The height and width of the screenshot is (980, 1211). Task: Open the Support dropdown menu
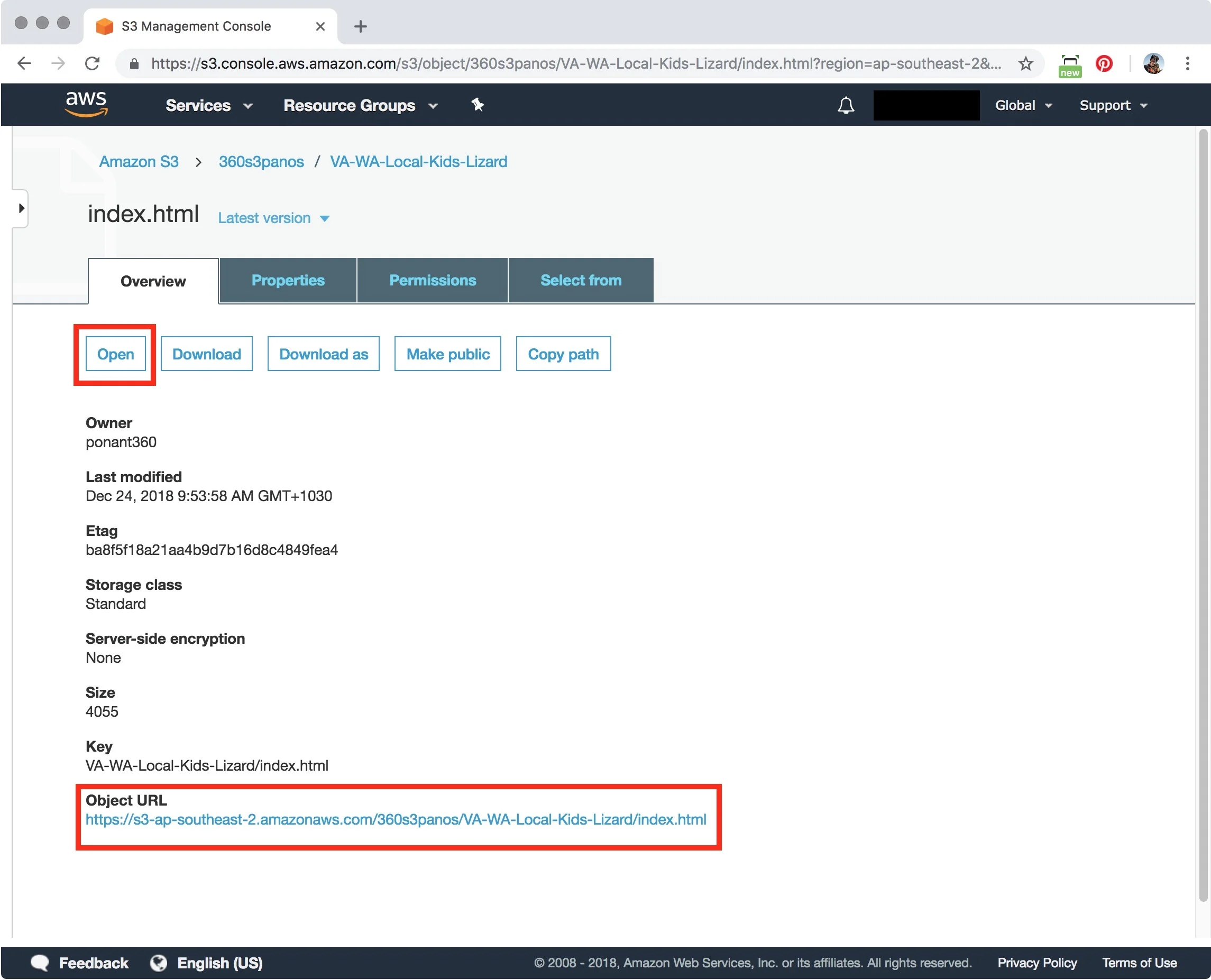[x=1114, y=106]
